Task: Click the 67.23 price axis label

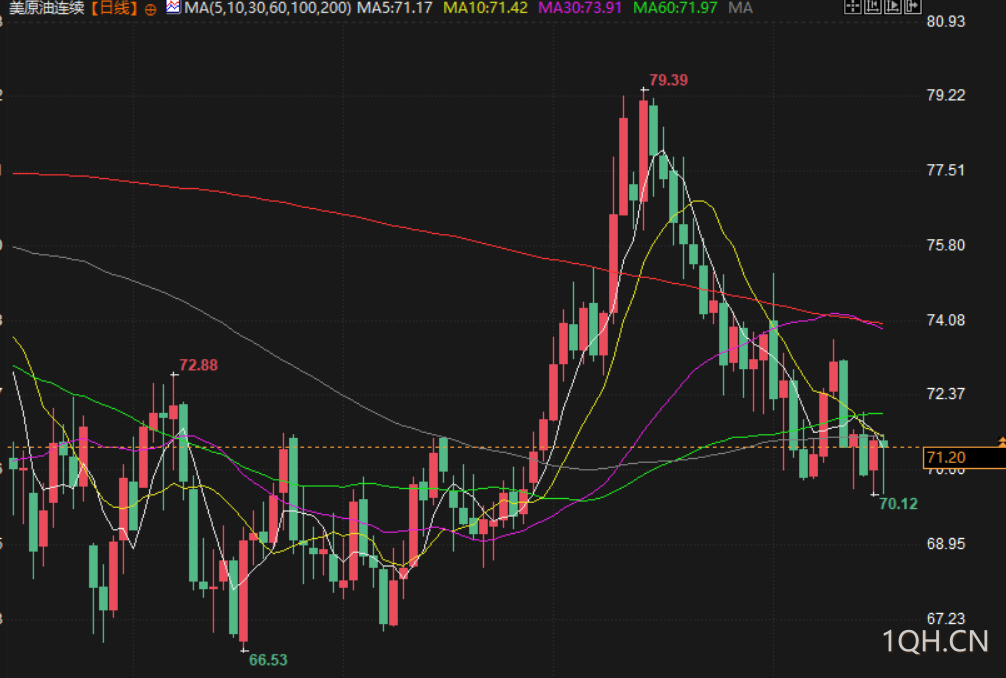Action: 946,618
